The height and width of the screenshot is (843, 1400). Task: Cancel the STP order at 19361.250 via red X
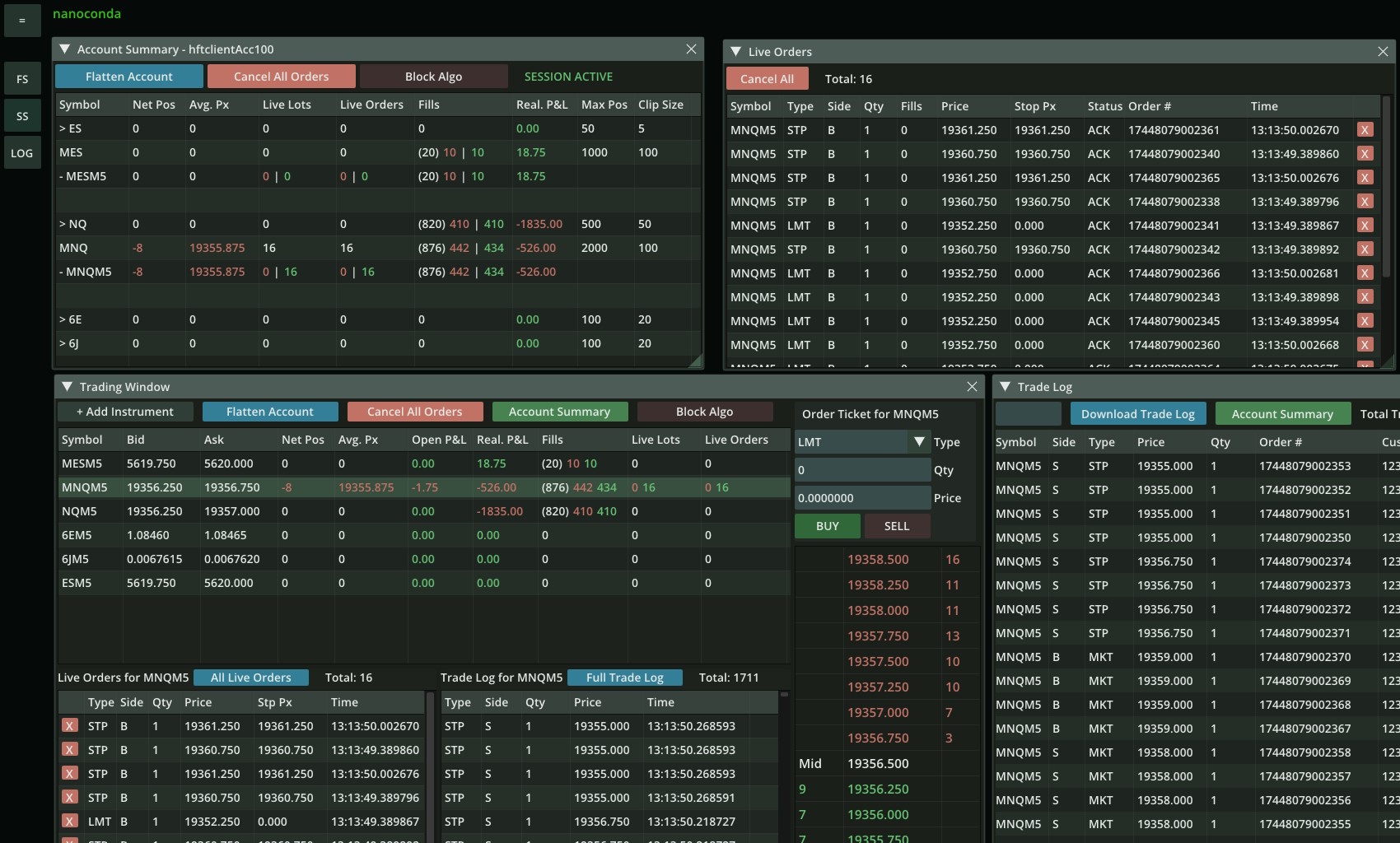tap(69, 726)
